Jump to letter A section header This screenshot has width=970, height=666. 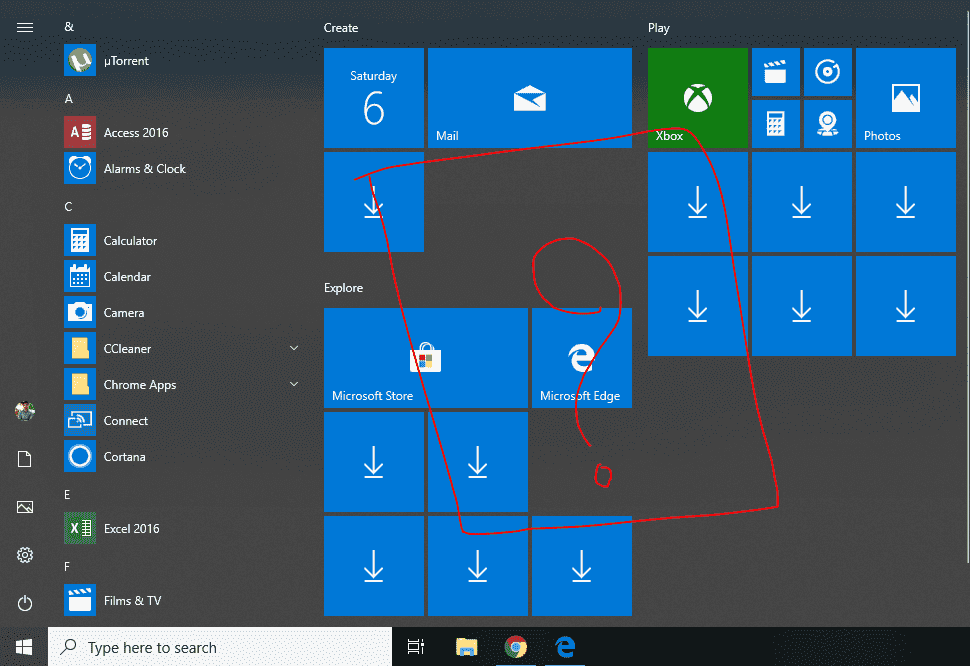click(69, 99)
